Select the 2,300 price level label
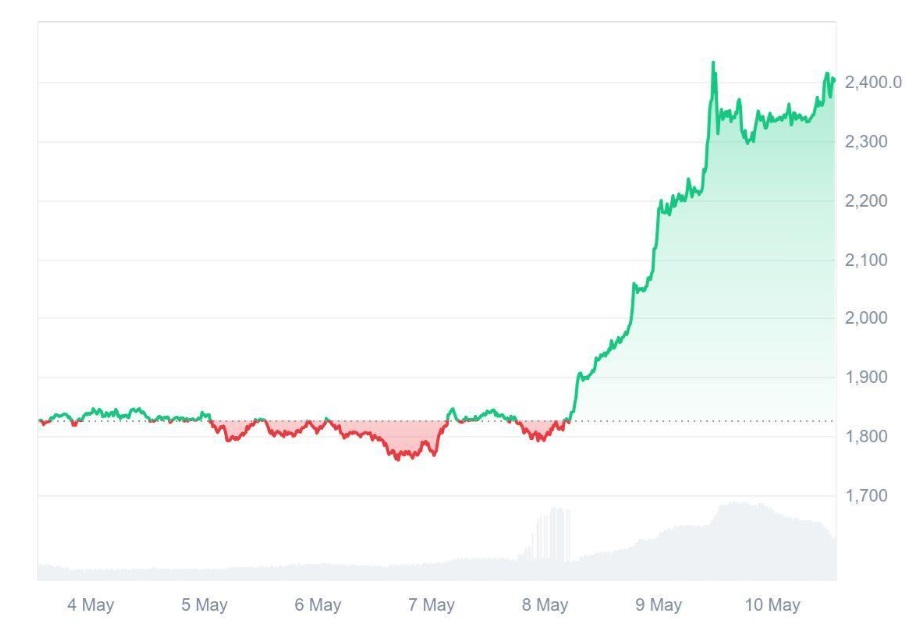This screenshot has height=633, width=914. tap(866, 142)
